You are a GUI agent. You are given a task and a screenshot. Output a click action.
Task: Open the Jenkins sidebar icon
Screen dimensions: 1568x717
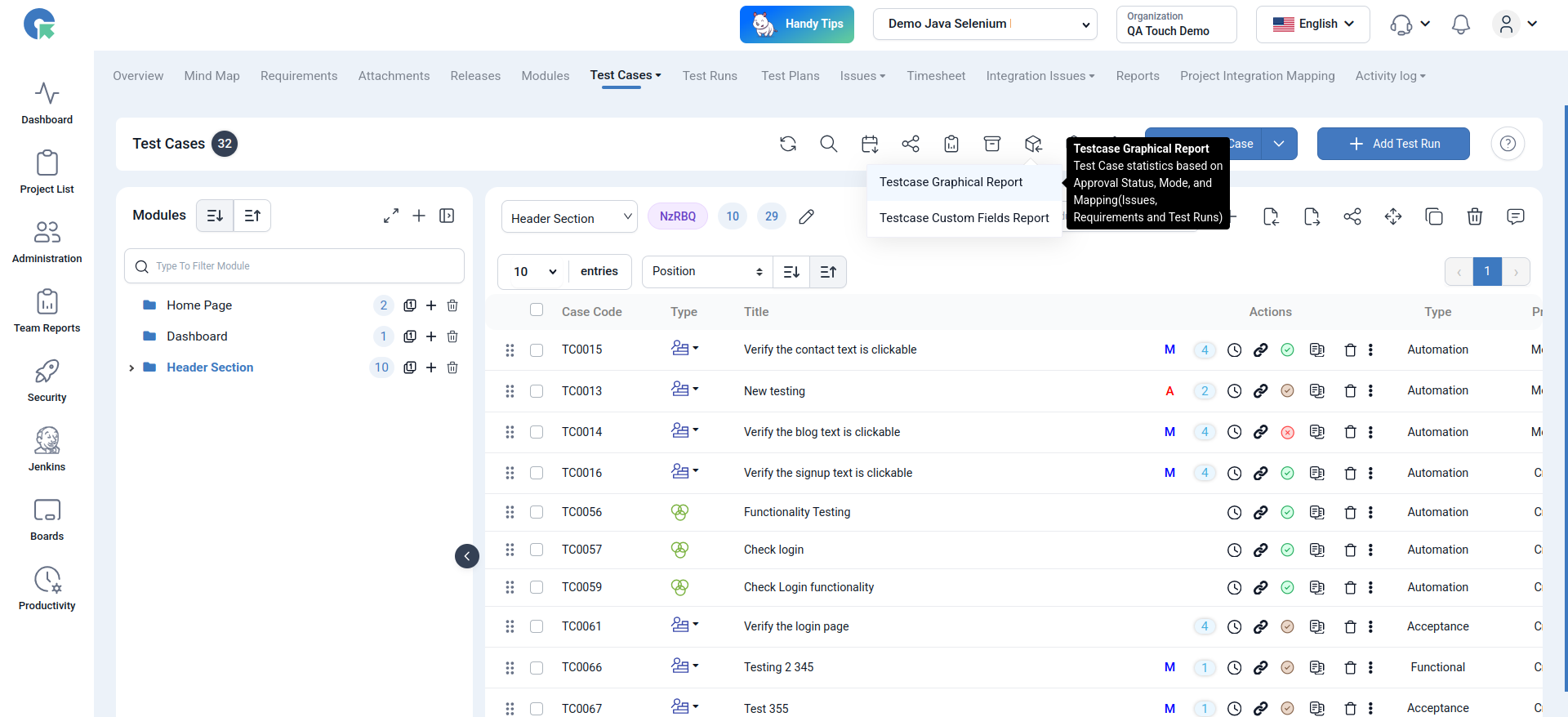coord(47,441)
